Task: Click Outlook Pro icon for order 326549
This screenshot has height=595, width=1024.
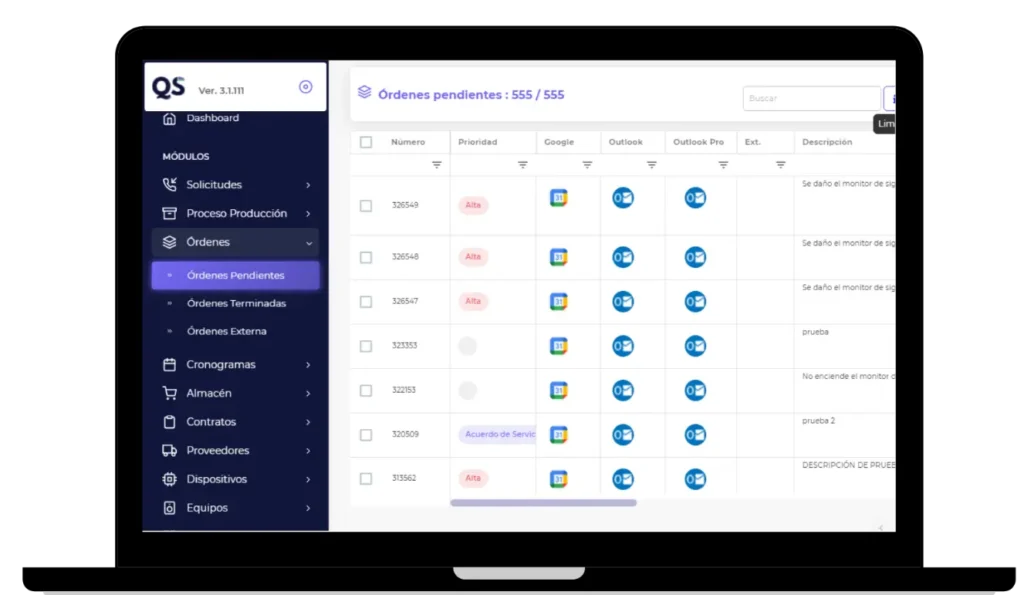Action: (x=695, y=198)
